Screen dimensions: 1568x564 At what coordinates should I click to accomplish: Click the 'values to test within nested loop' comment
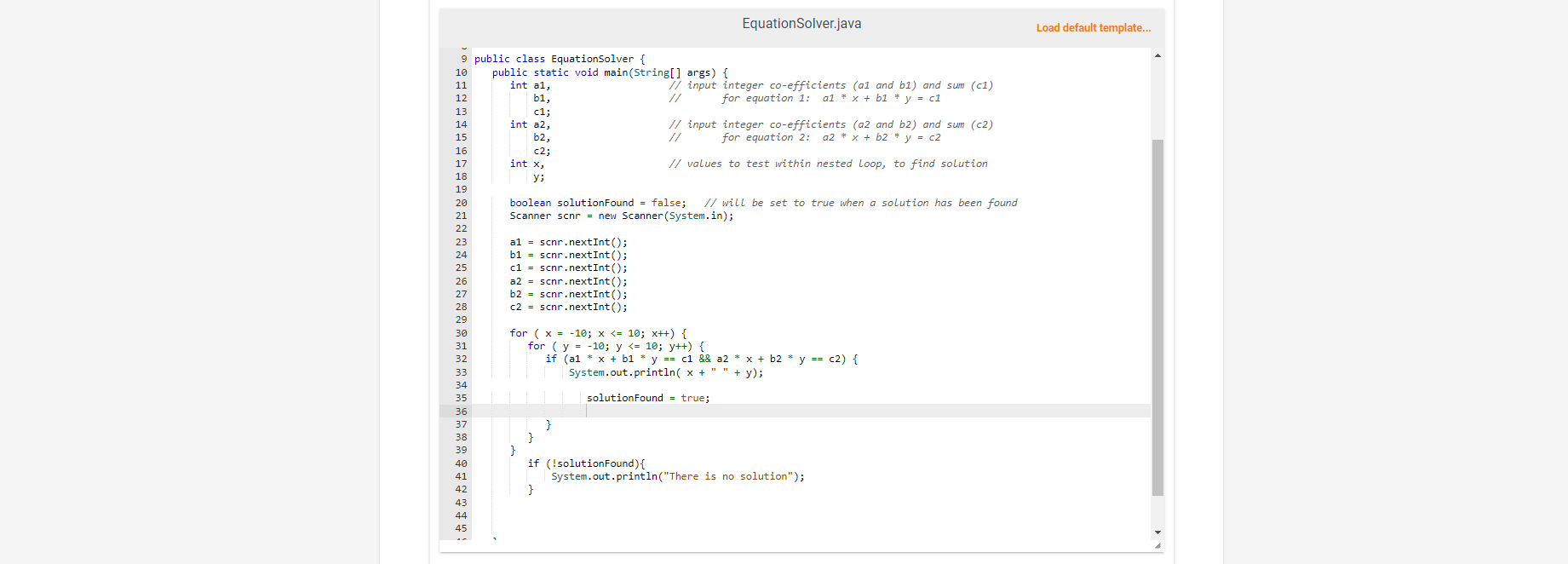[x=829, y=164]
